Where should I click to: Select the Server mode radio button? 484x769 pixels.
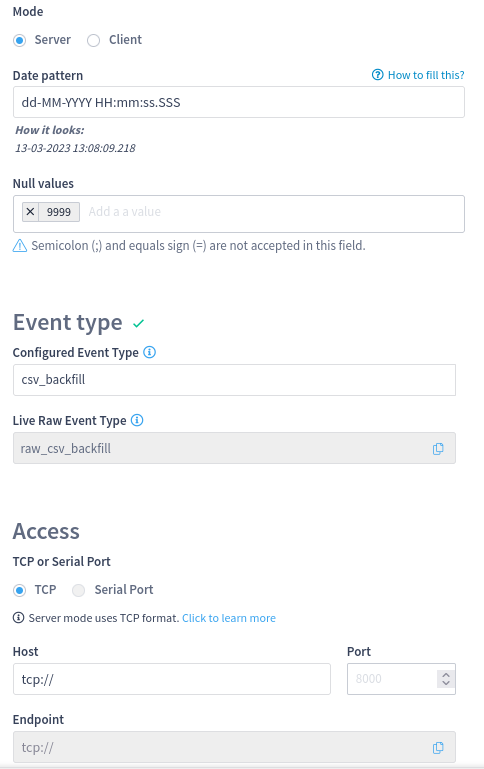tap(20, 40)
